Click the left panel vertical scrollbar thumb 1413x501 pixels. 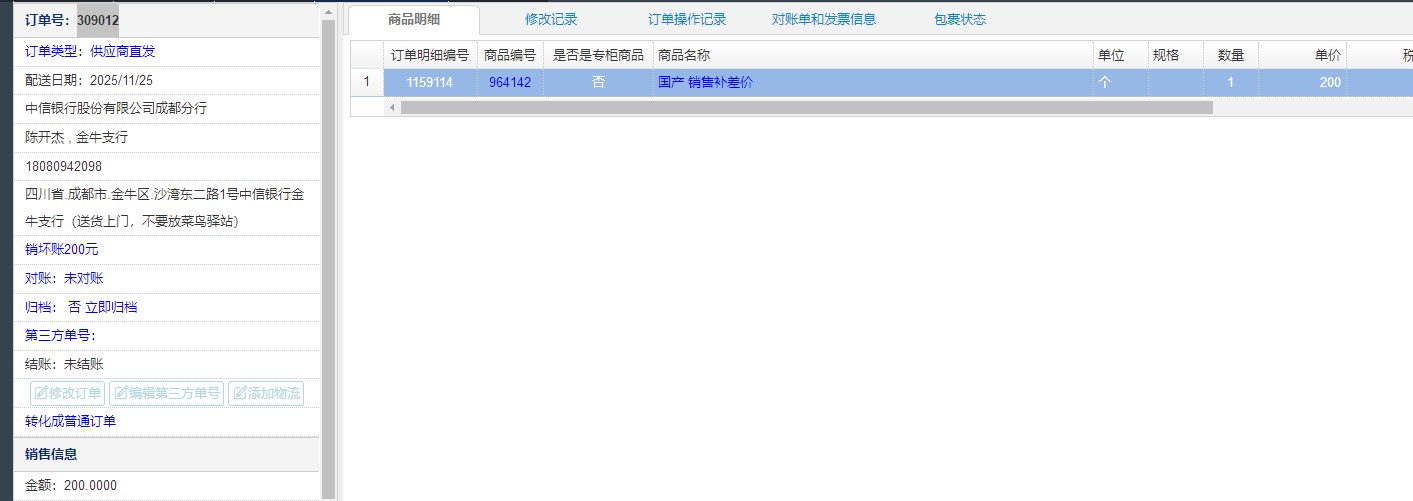click(x=328, y=250)
